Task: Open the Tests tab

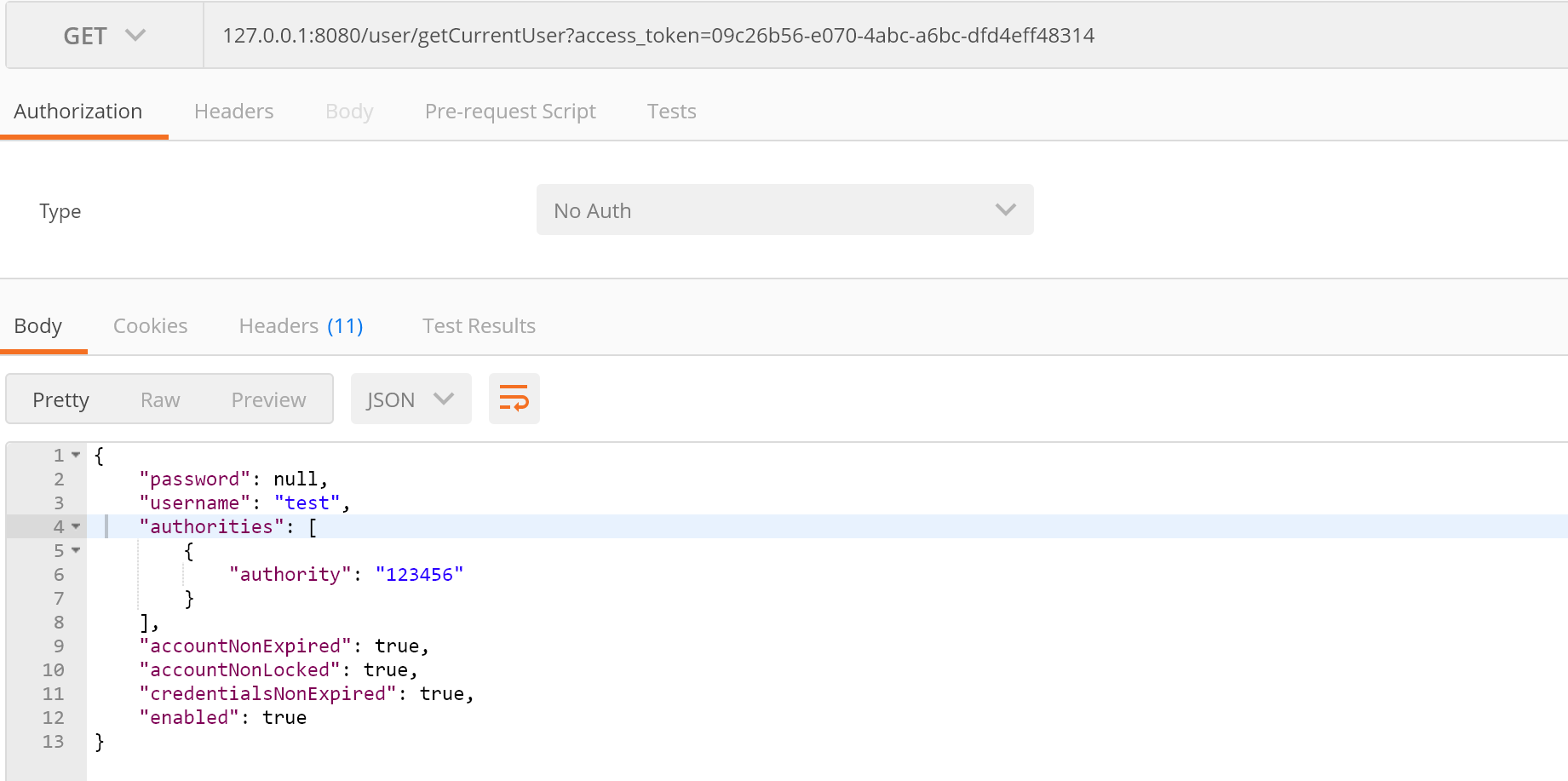Action: (671, 112)
